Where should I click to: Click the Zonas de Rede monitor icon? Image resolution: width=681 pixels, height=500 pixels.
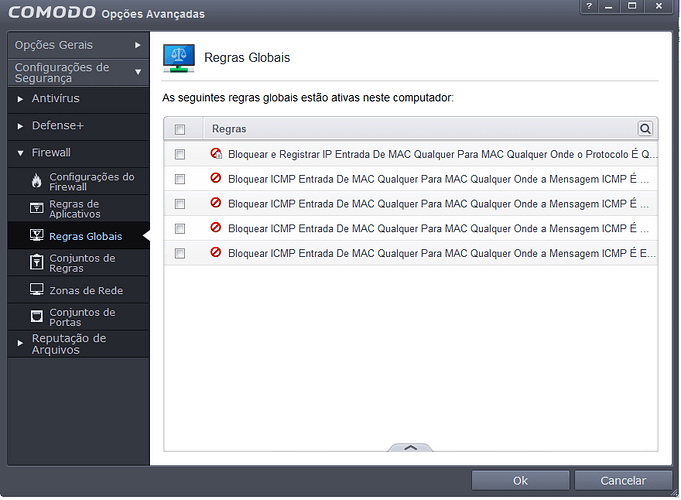(x=36, y=289)
